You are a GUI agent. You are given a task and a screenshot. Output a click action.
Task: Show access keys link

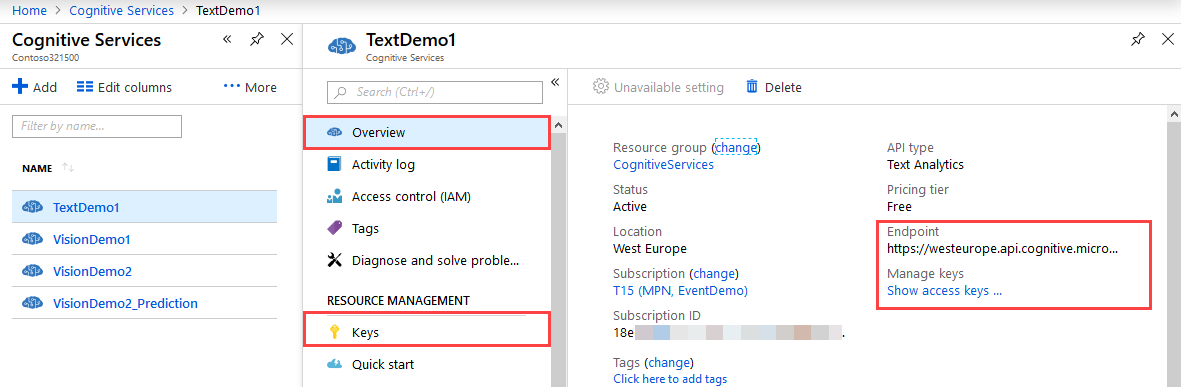(x=944, y=290)
